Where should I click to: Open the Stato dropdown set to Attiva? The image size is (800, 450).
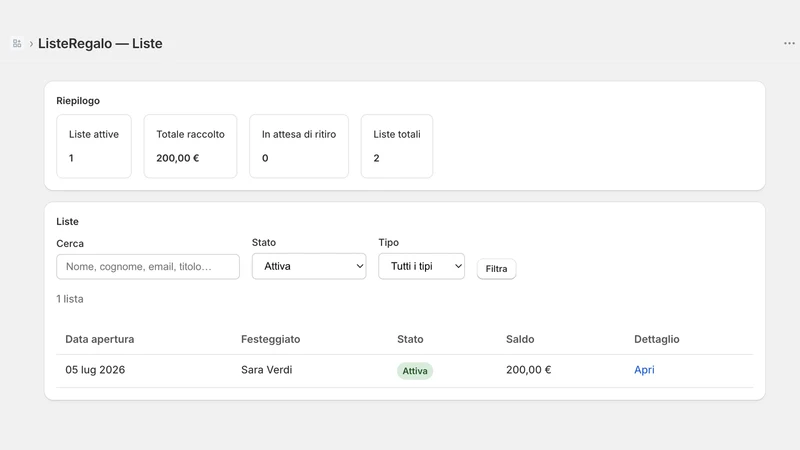(x=309, y=266)
